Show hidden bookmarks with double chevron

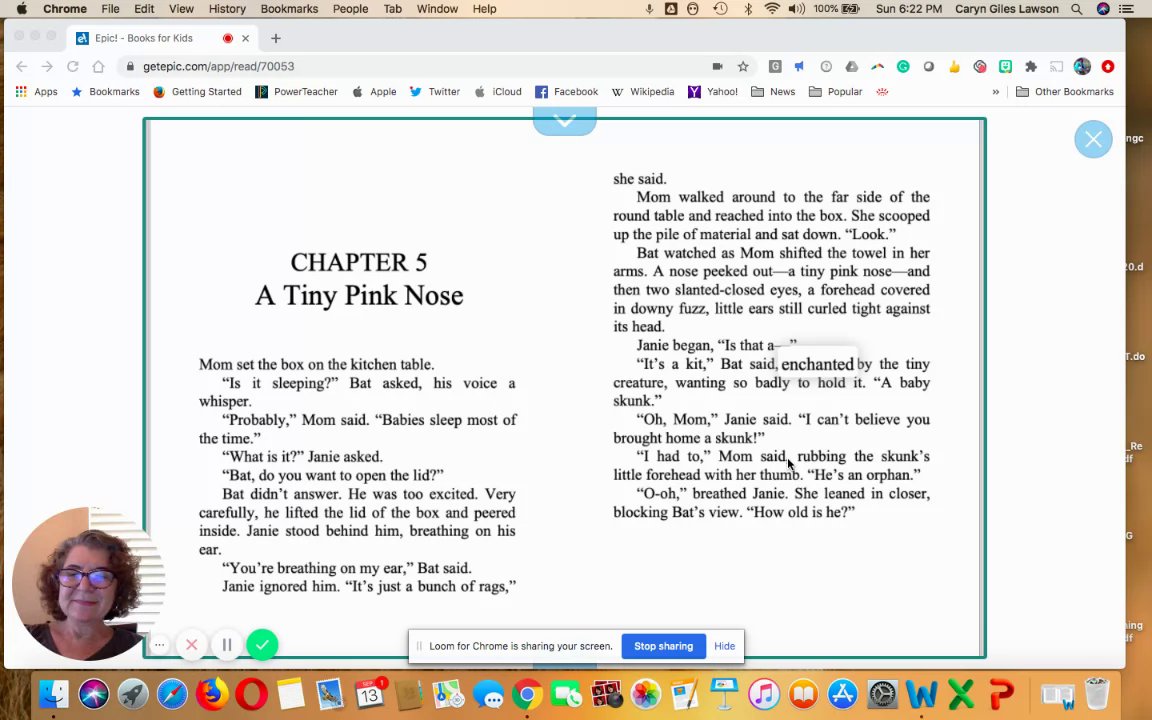[x=996, y=92]
